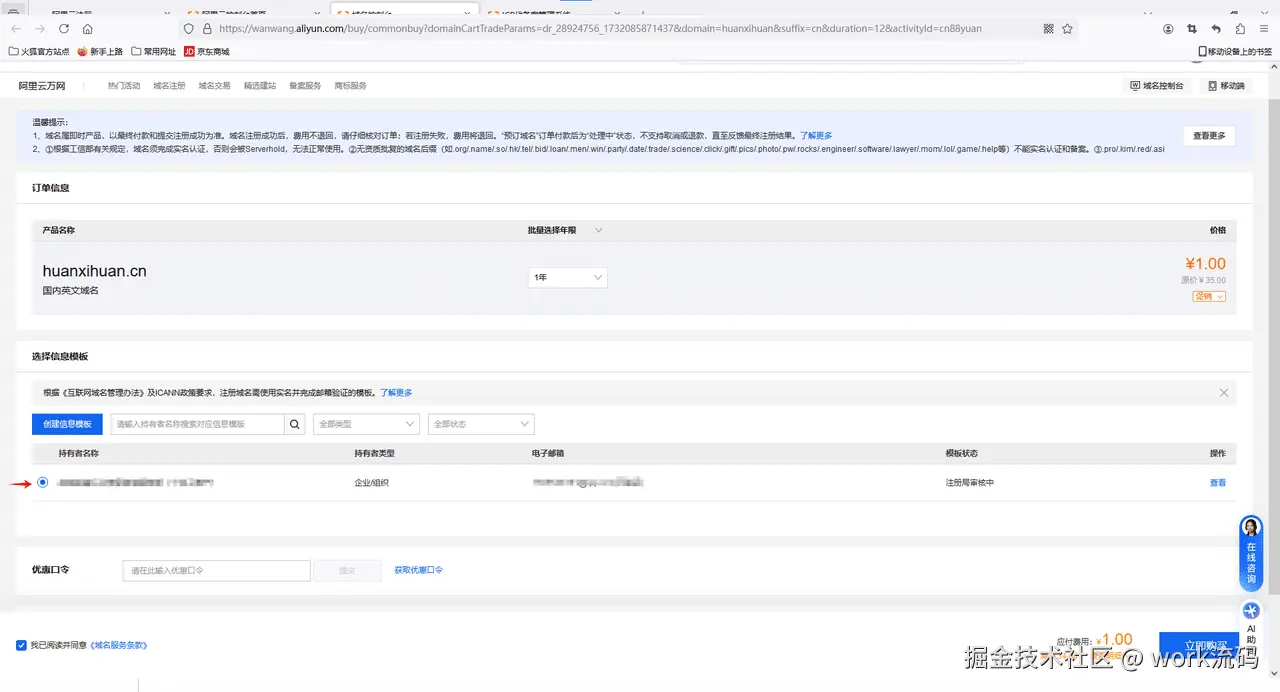Image resolution: width=1280 pixels, height=692 pixels.
Task: Open the 全部类型 filter dropdown
Action: (366, 424)
